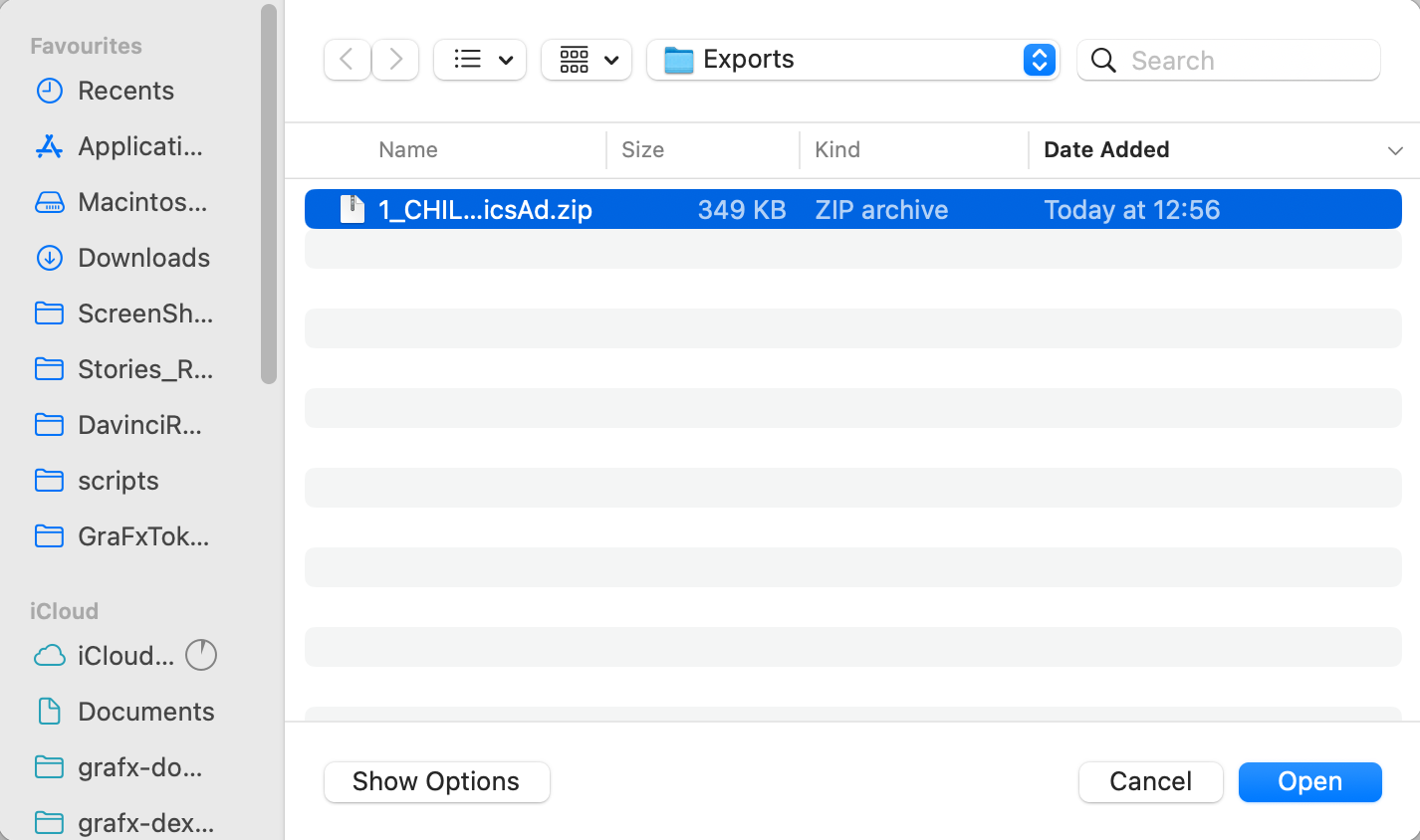Click the scripts folder icon
The height and width of the screenshot is (840, 1420).
pos(49,481)
